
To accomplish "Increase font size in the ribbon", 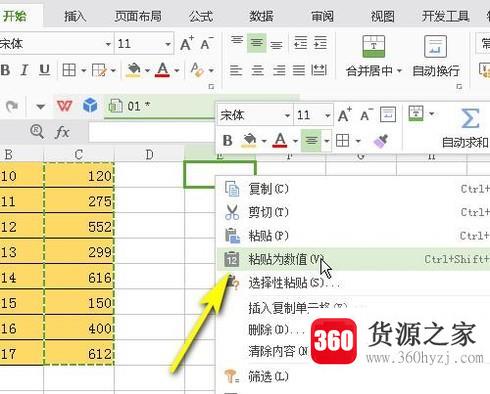I will point(187,43).
